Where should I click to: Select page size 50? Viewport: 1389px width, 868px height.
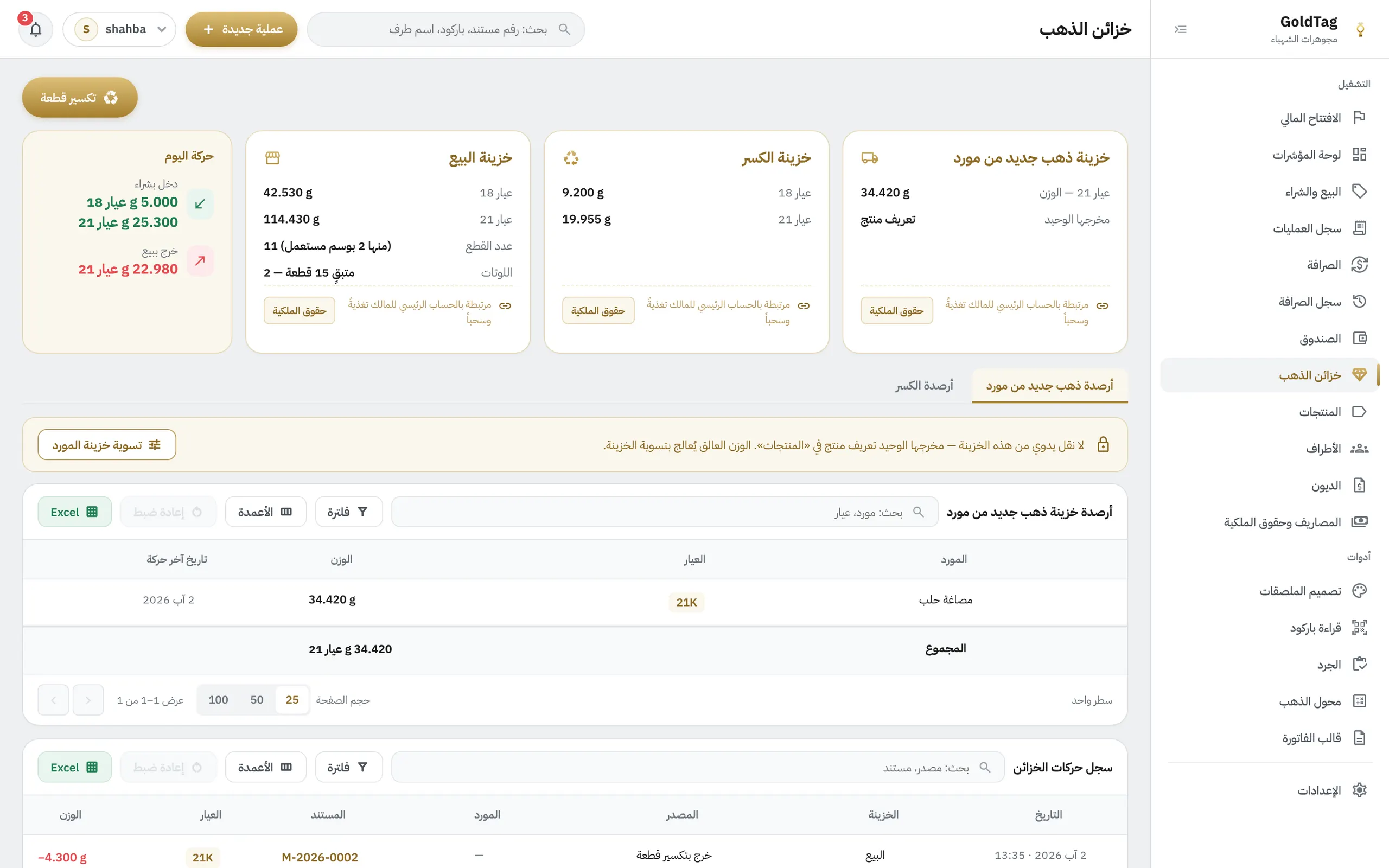257,699
